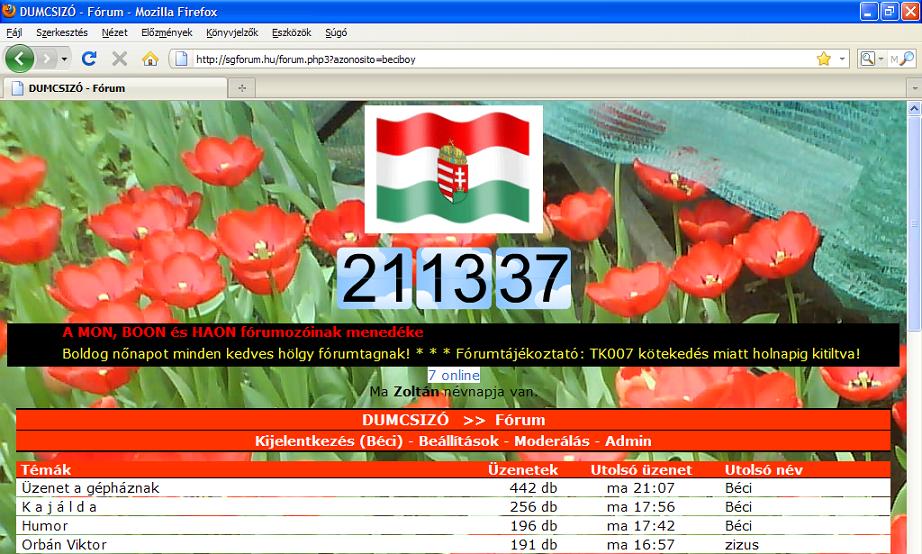Open the search engine selector dropdown
922x554 pixels.
pos(873,59)
